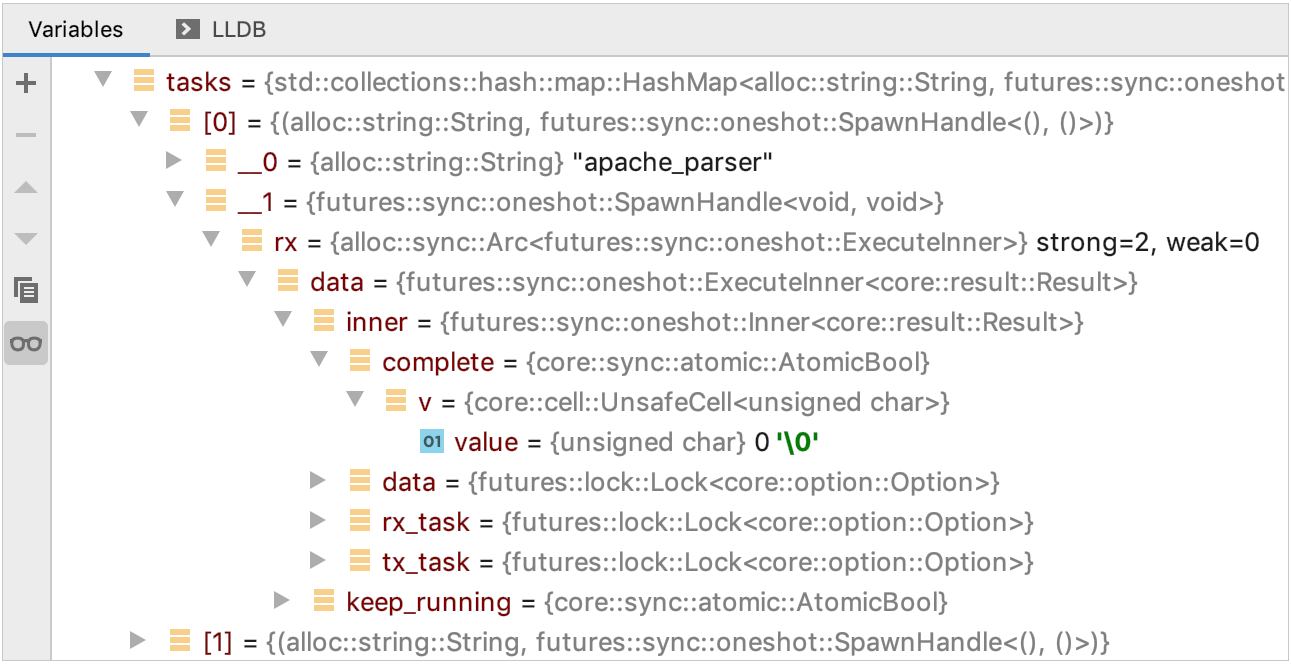Open the LLDB tab

tap(239, 29)
